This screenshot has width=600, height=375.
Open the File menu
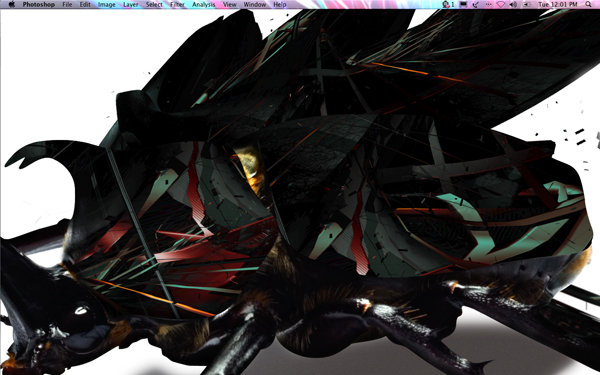(x=67, y=5)
